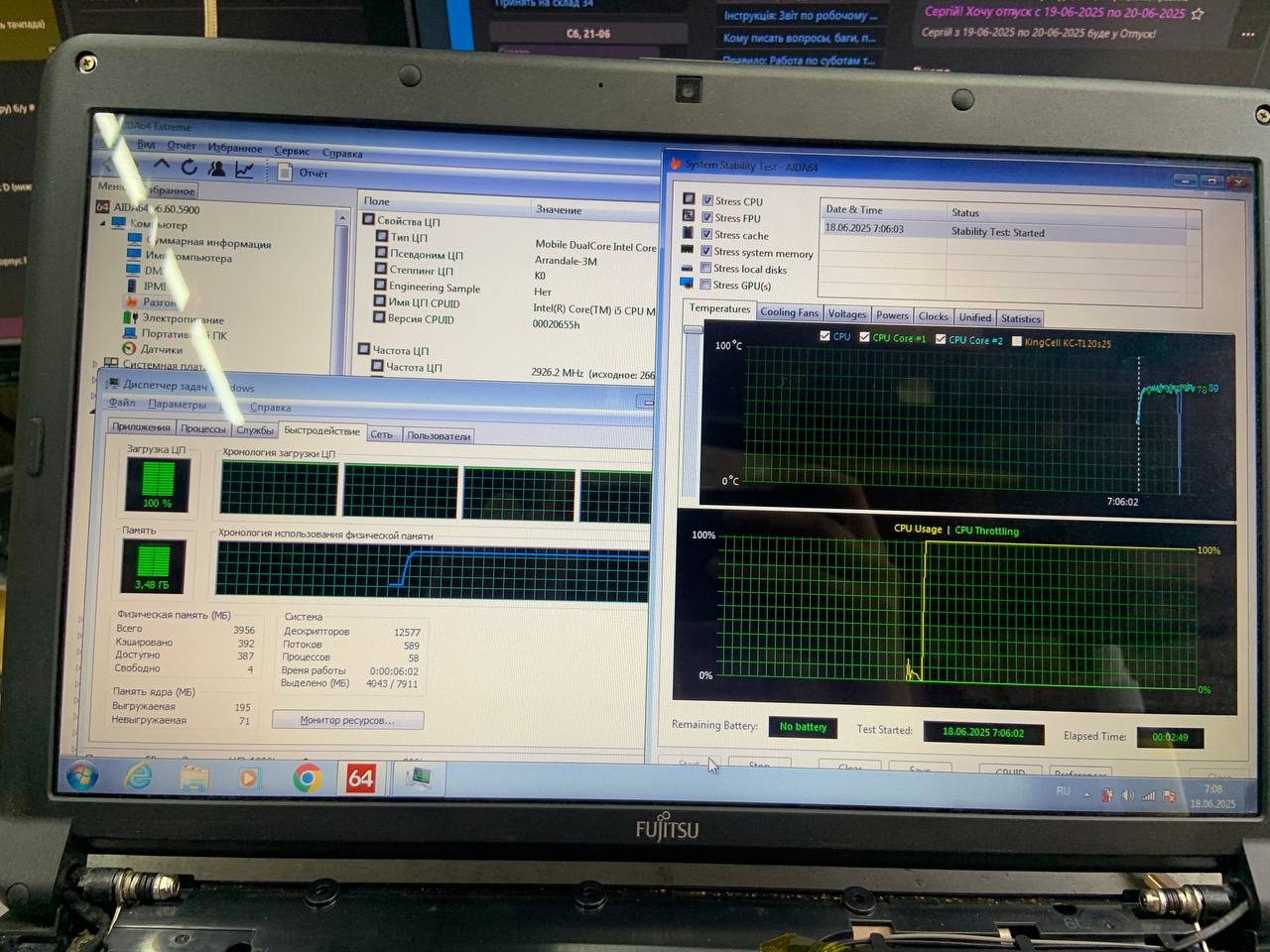This screenshot has width=1270, height=952.
Task: Open Google Chrome from the taskbar
Action: (x=307, y=778)
